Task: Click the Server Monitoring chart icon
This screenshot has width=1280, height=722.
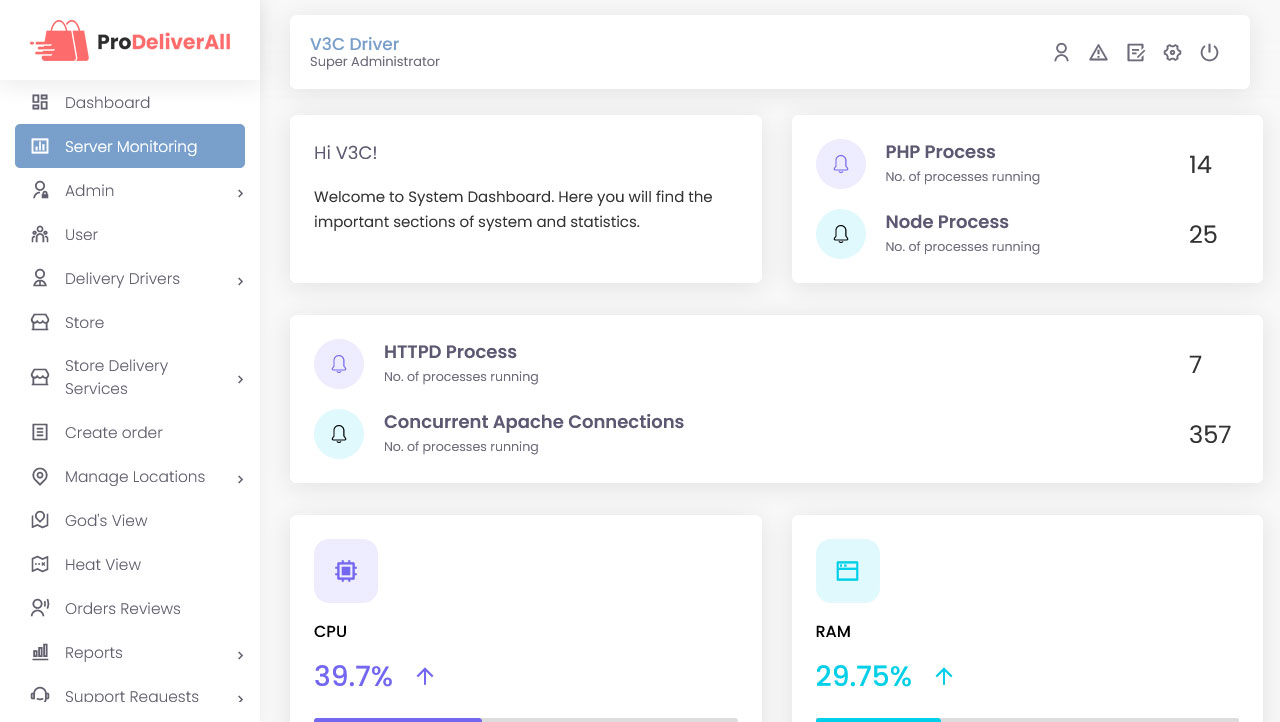Action: point(40,146)
